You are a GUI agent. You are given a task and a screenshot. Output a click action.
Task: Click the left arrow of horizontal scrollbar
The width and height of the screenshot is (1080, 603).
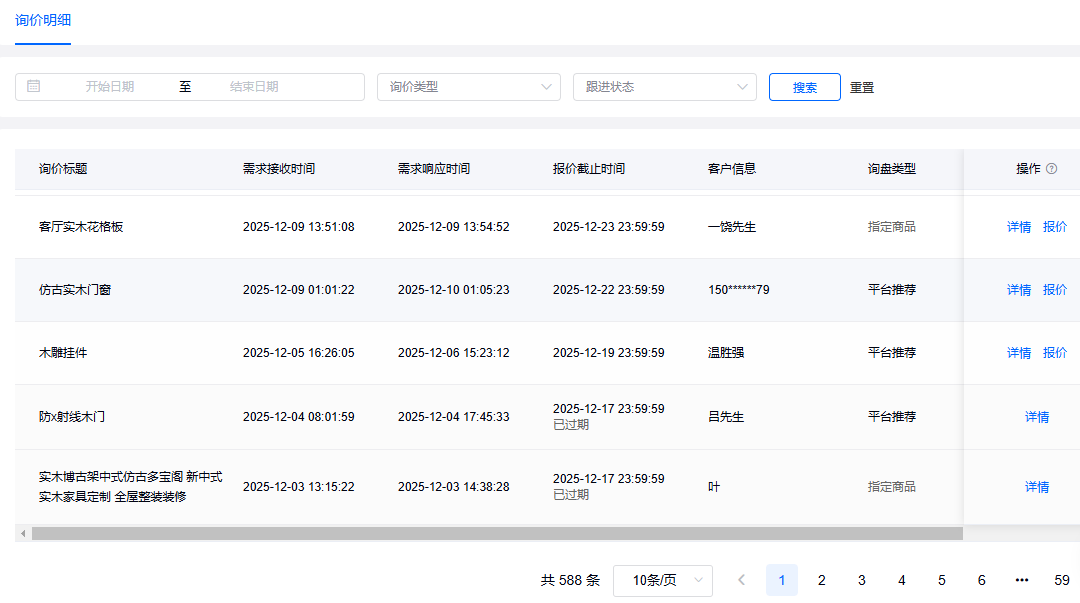click(x=22, y=534)
